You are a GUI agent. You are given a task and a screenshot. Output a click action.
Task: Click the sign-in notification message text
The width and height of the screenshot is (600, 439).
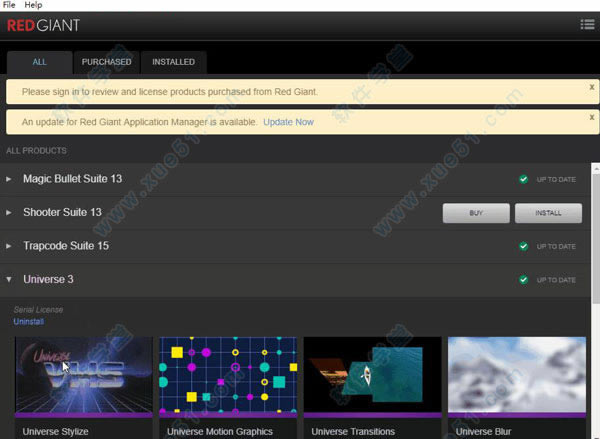coord(170,92)
